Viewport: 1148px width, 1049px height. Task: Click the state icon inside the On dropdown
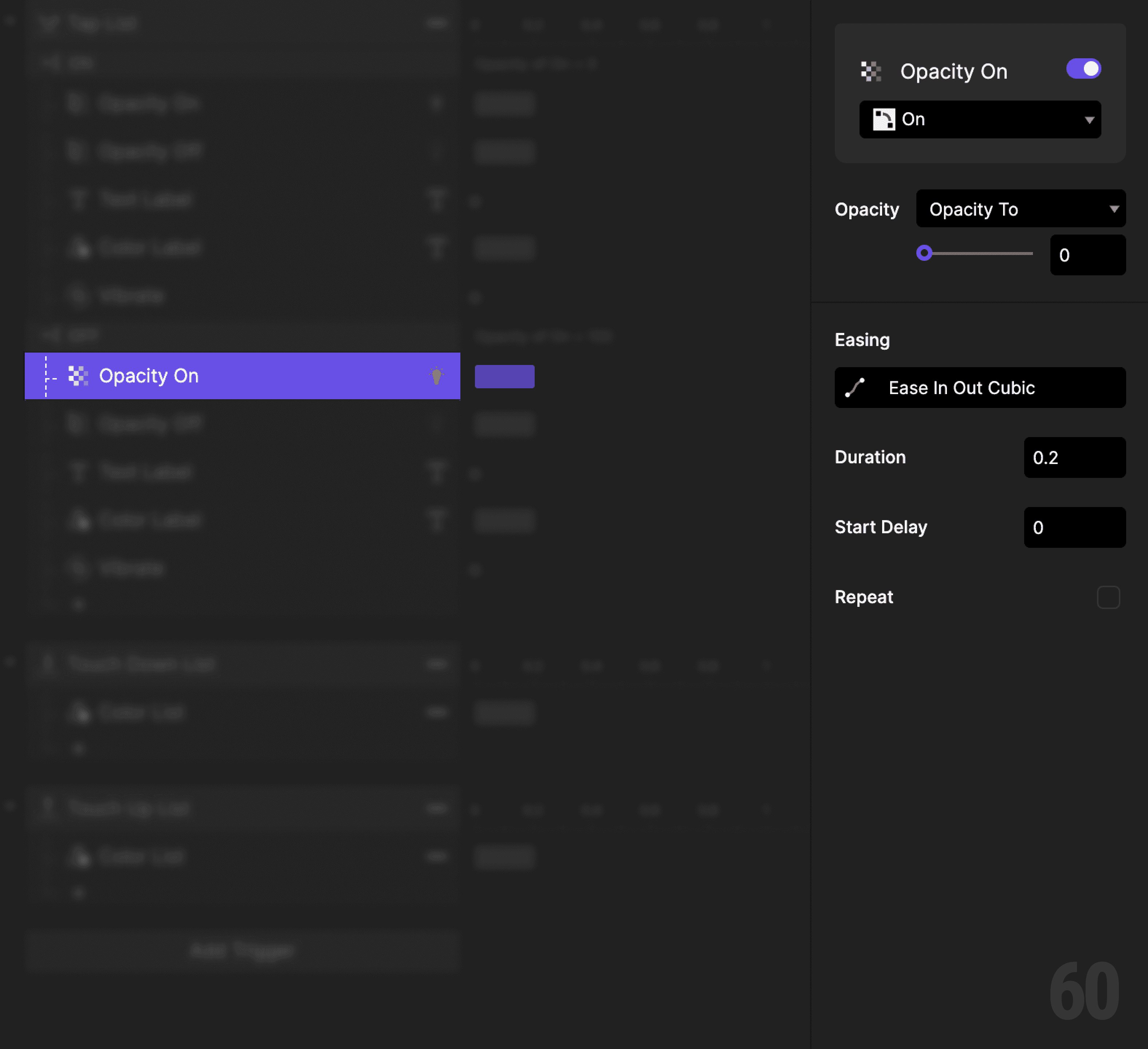(x=884, y=119)
